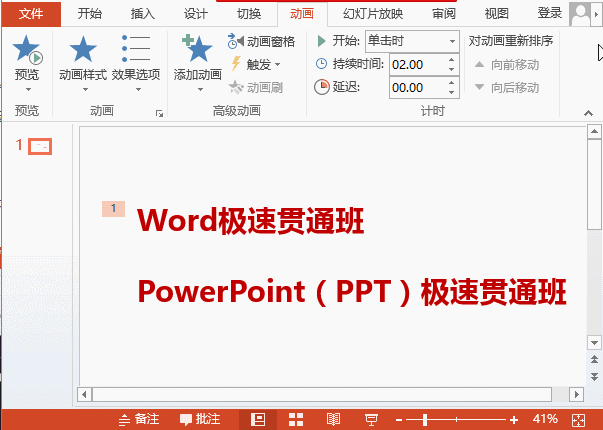Image resolution: width=603 pixels, height=430 pixels.
Task: Click the Preview animation star icon
Action: coord(27,52)
